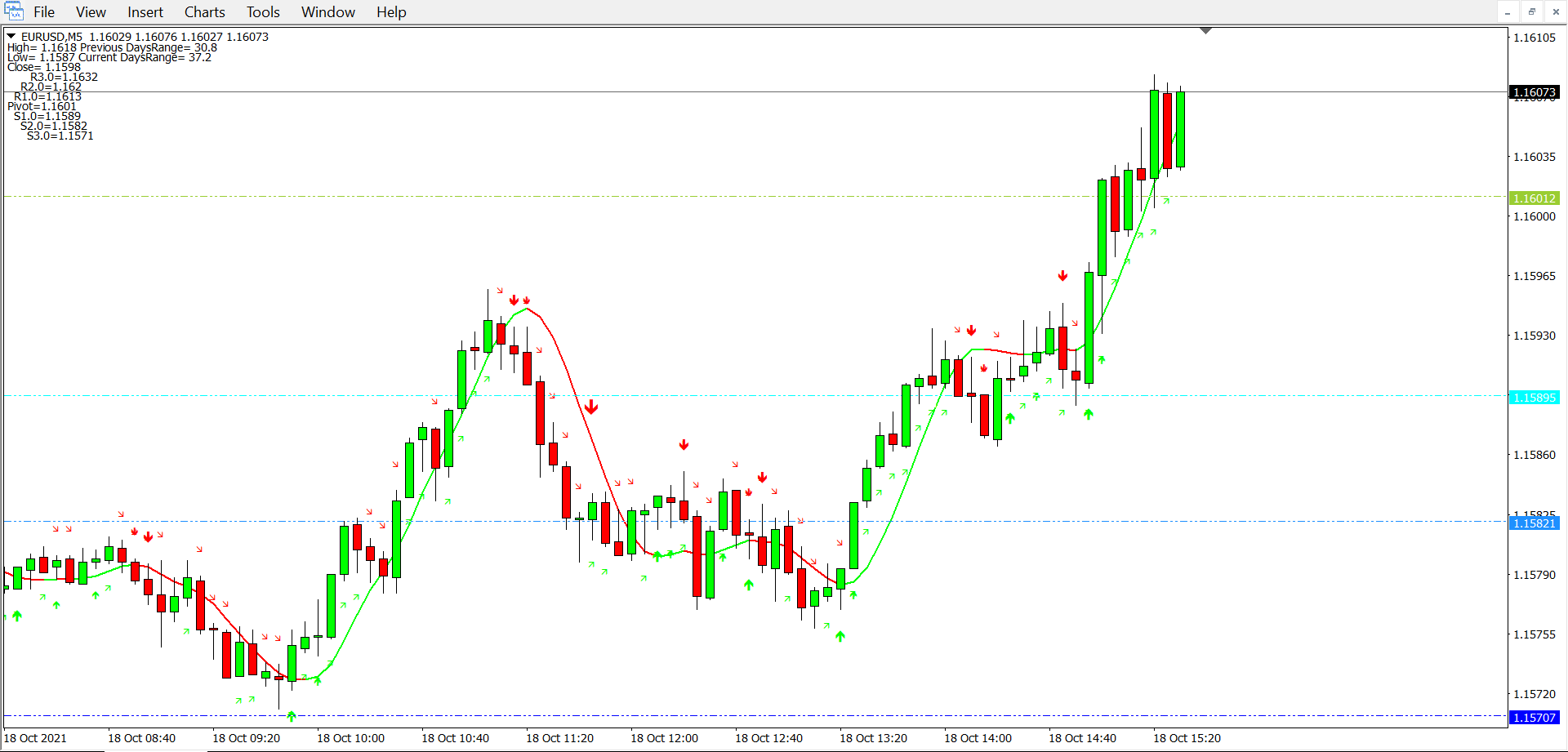Viewport: 1568px width, 752px height.
Task: Open the View menu
Action: pos(91,12)
